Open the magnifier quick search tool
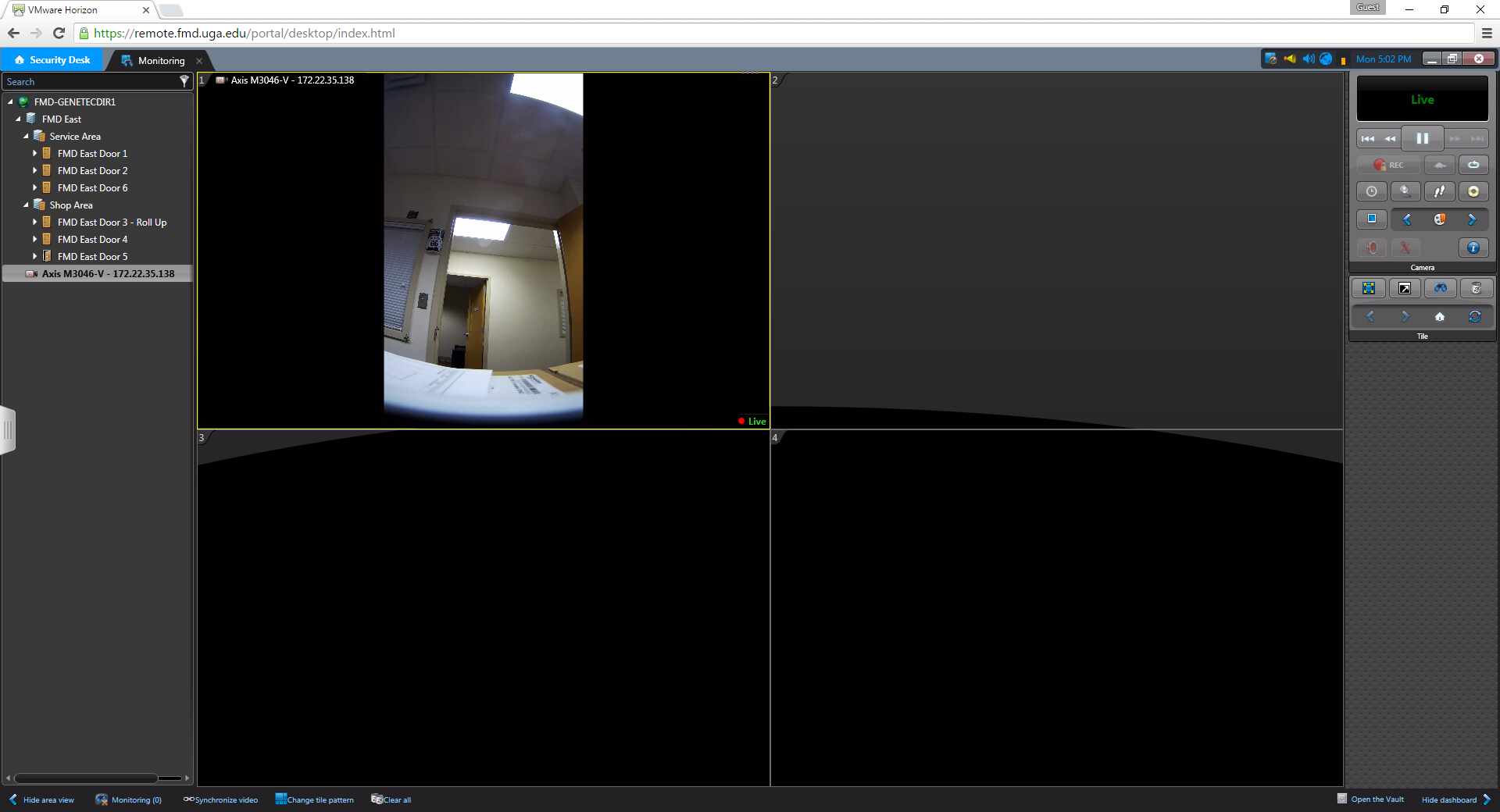The height and width of the screenshot is (812, 1500). [x=1405, y=191]
